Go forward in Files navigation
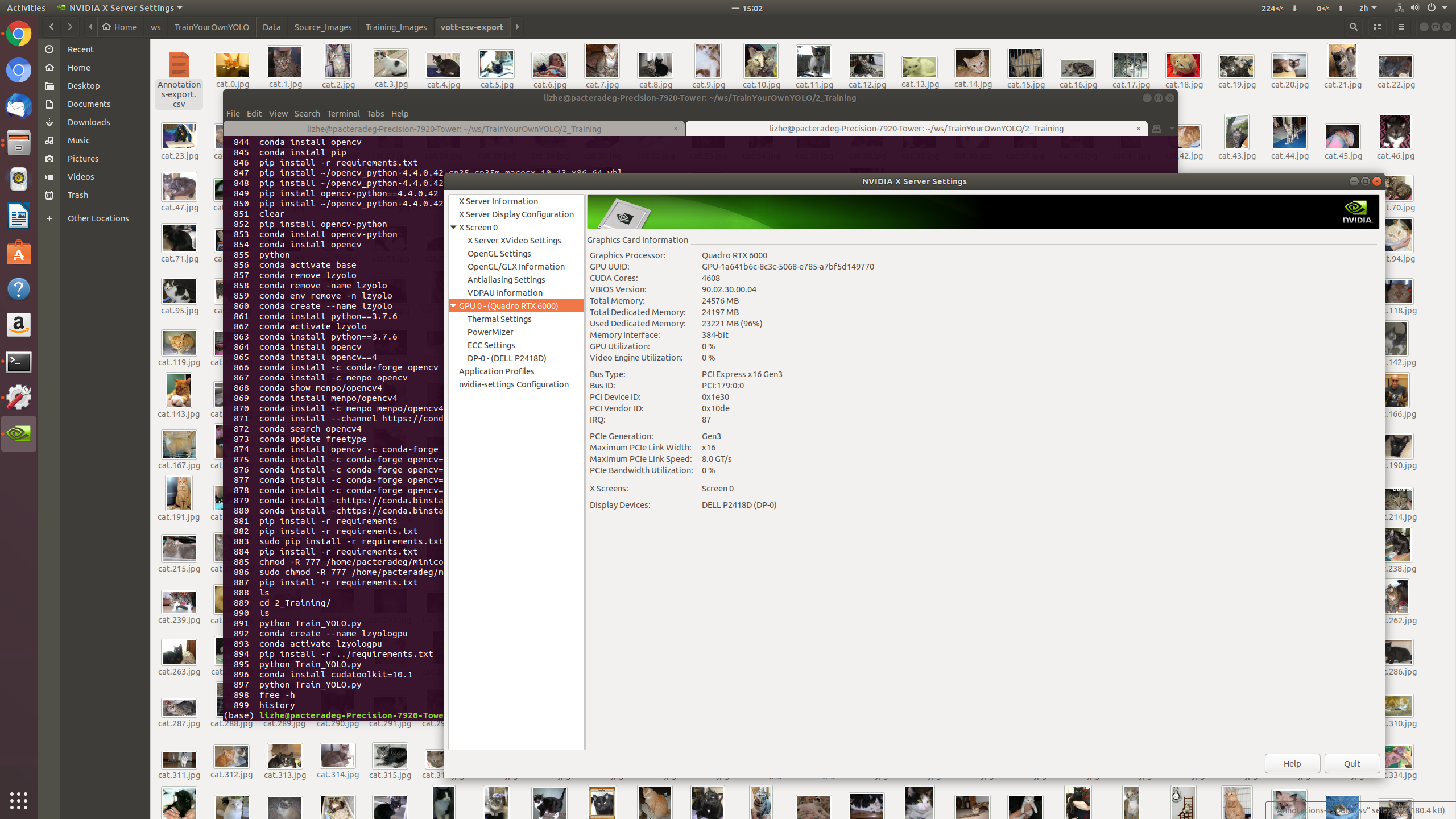Image resolution: width=1456 pixels, height=819 pixels. (x=70, y=27)
